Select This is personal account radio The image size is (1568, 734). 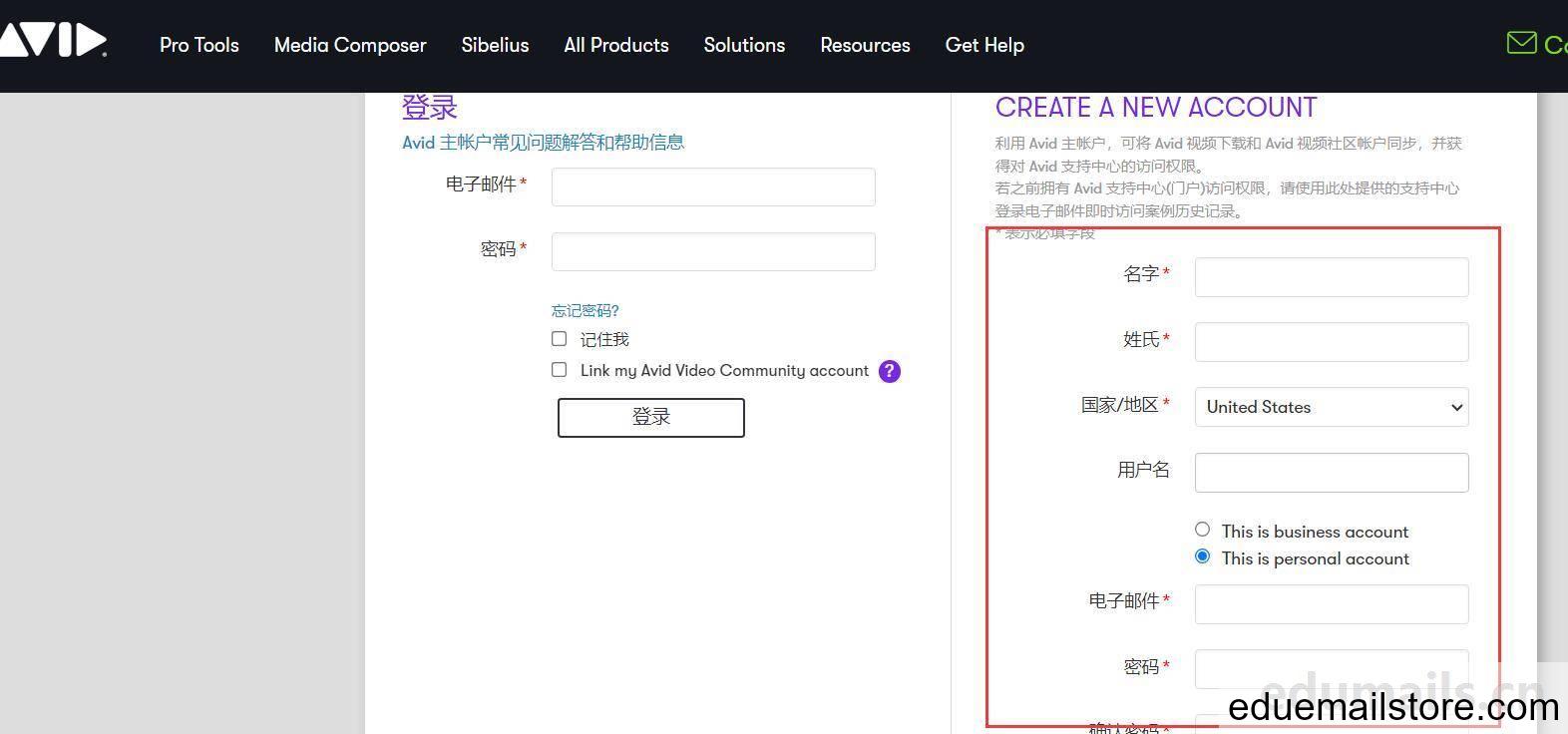tap(1203, 556)
